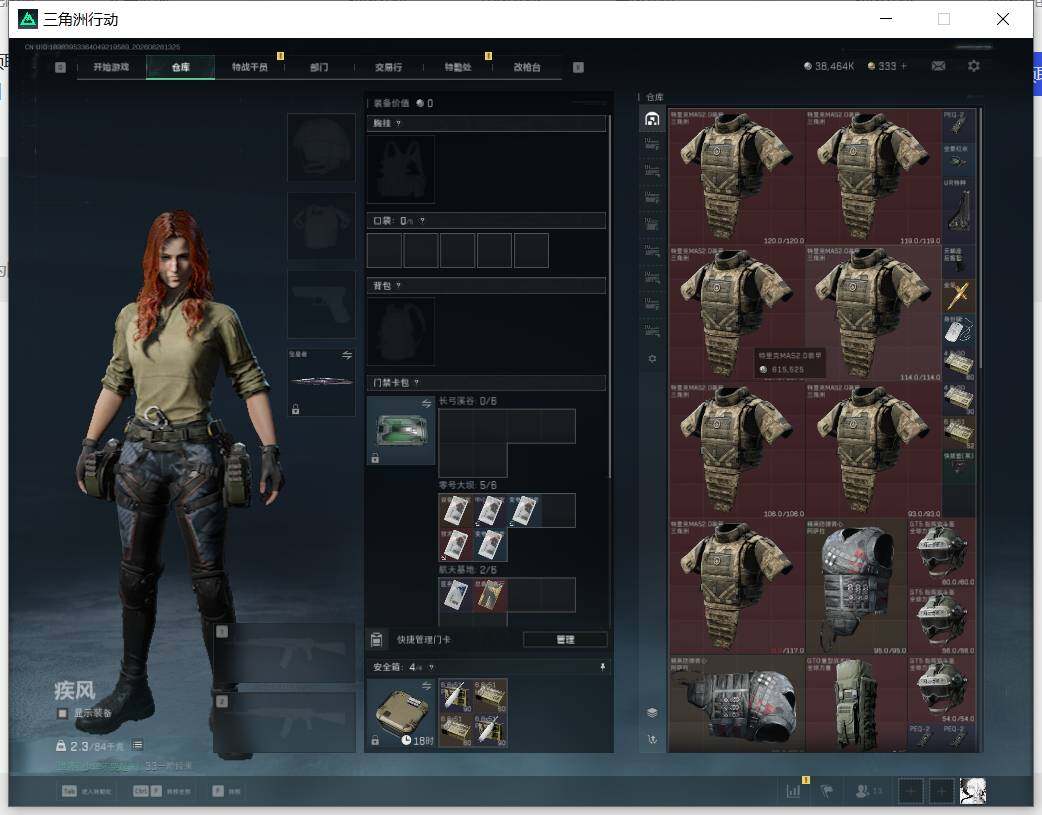Click the stack layers icon in warehouse sidebar
The image size is (1042, 815).
click(x=652, y=713)
